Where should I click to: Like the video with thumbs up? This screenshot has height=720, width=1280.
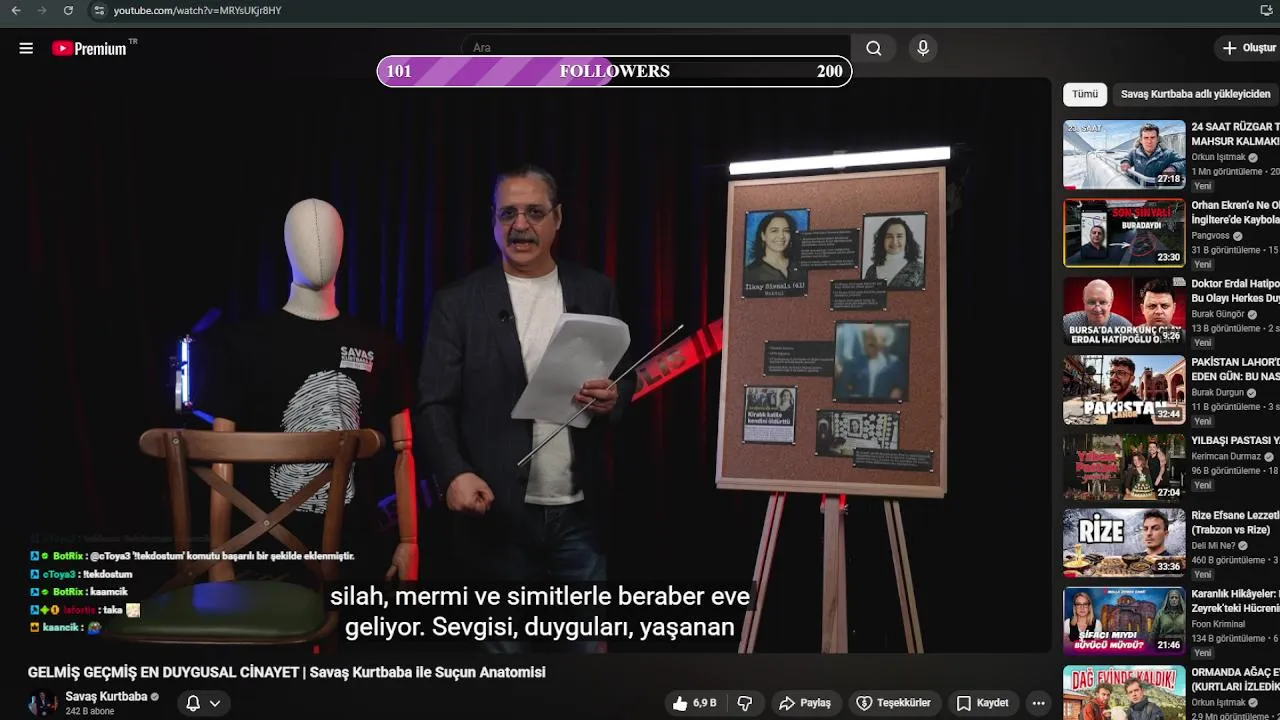[x=695, y=703]
